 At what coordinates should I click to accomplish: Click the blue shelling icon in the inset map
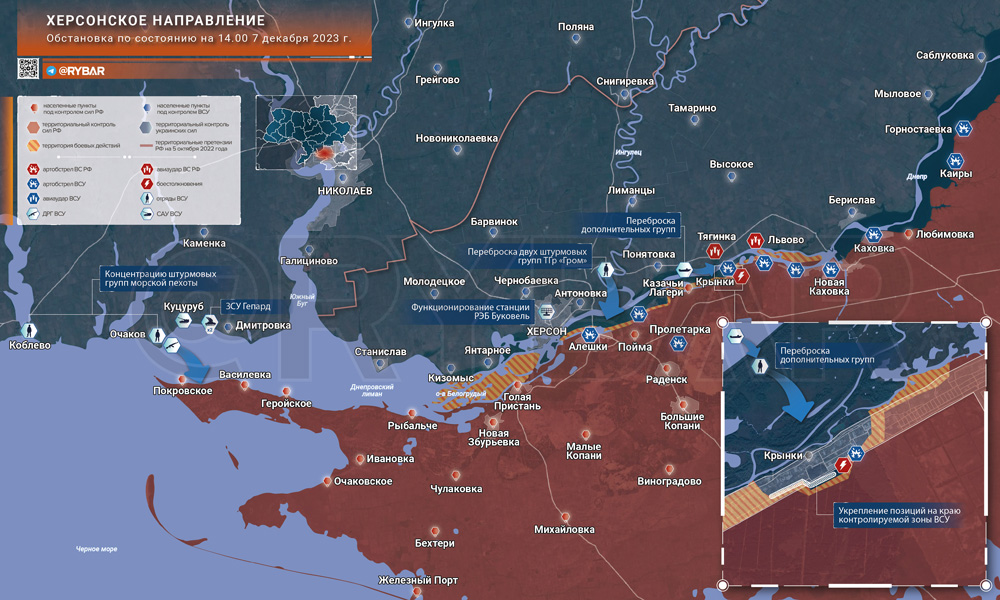[857, 453]
